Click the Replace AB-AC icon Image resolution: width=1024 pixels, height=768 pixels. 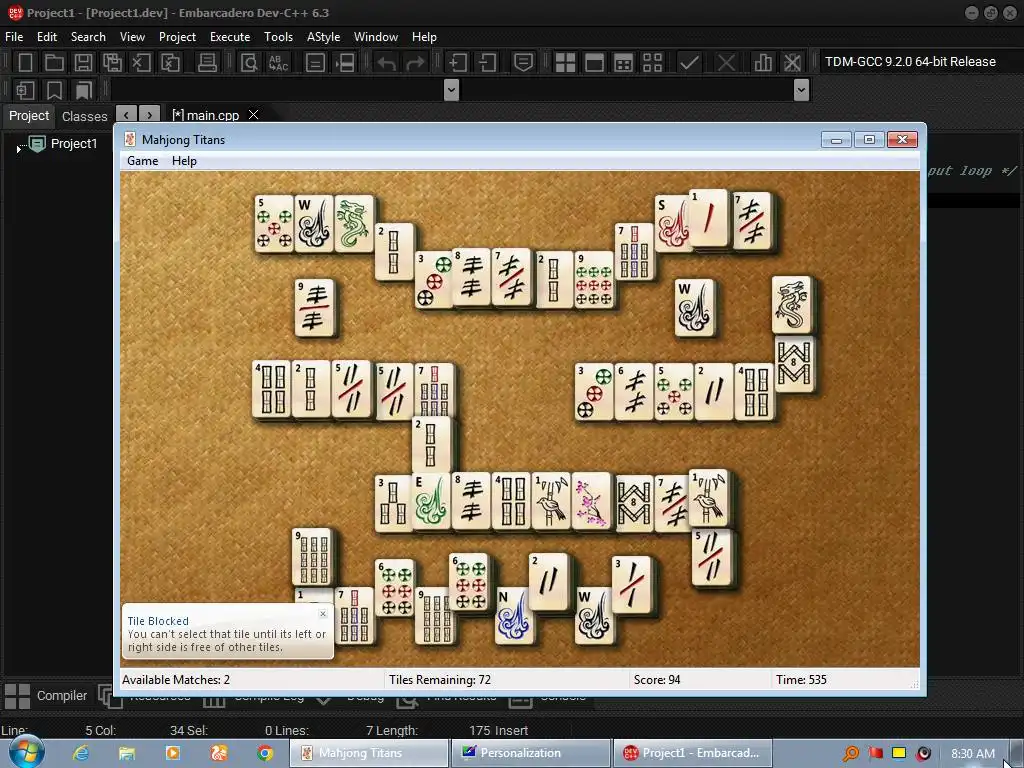[278, 63]
